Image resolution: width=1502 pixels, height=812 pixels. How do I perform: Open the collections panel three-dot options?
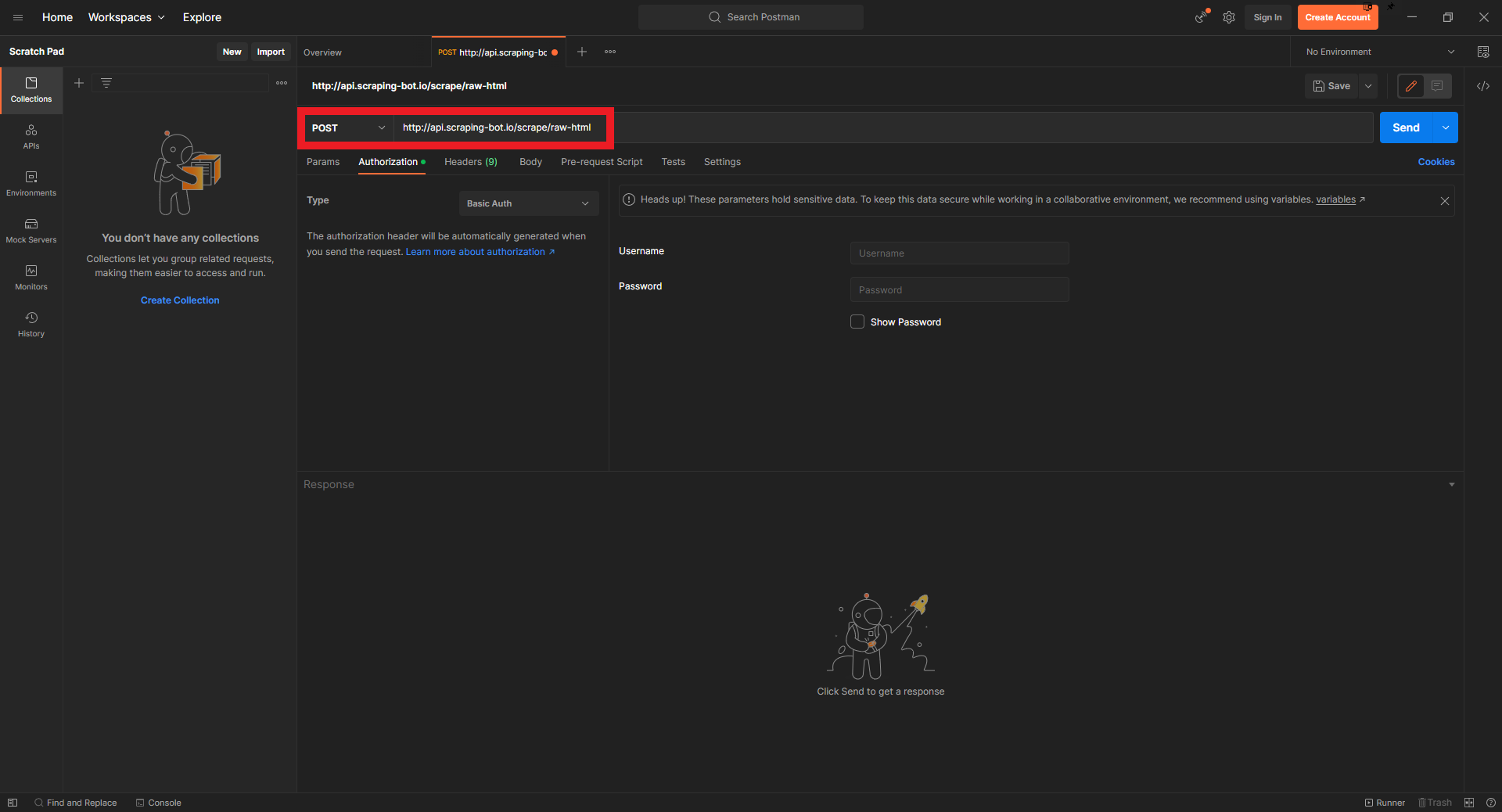(282, 83)
